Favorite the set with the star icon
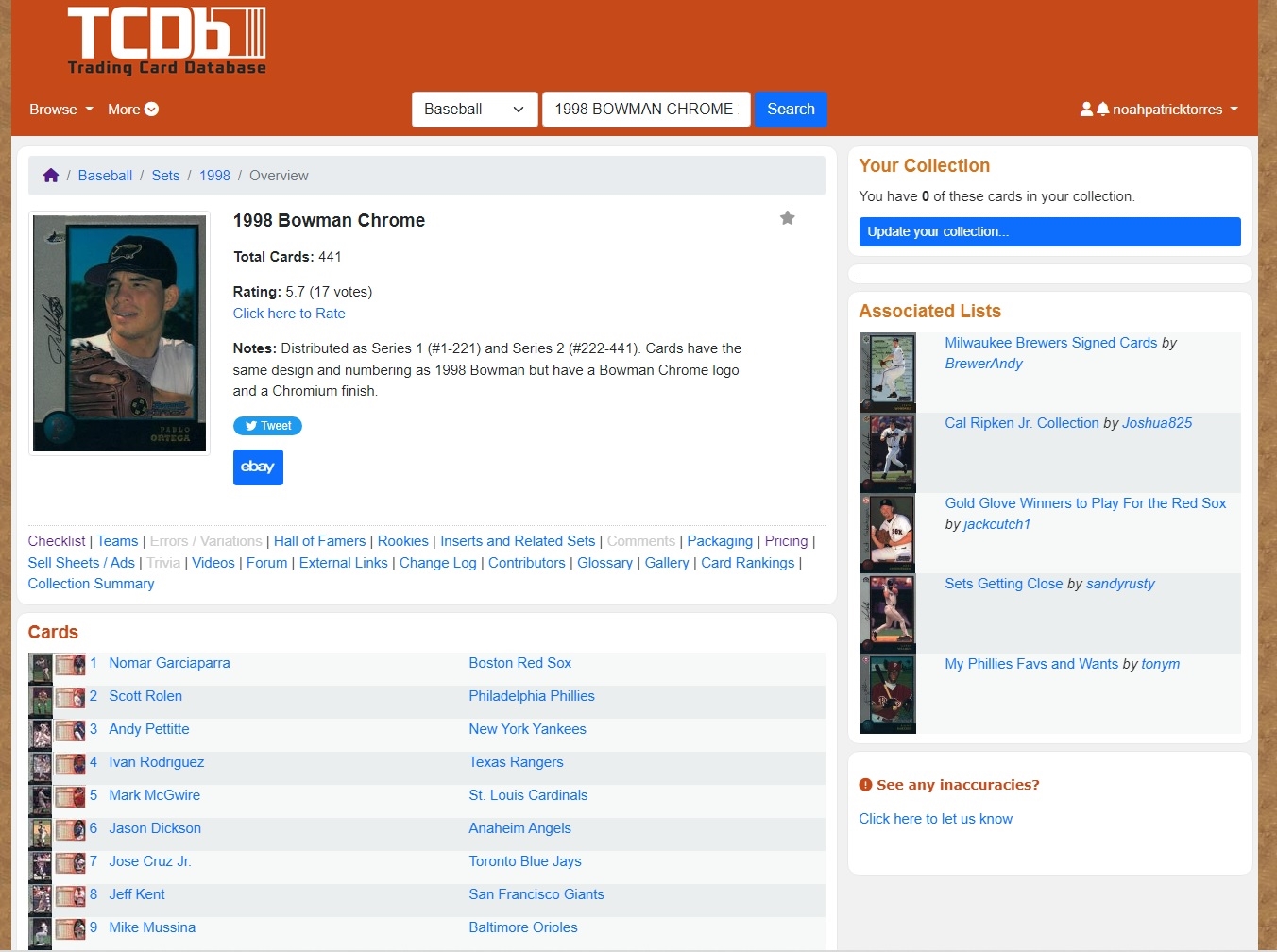Screen dimensions: 1277x952 coord(788,218)
